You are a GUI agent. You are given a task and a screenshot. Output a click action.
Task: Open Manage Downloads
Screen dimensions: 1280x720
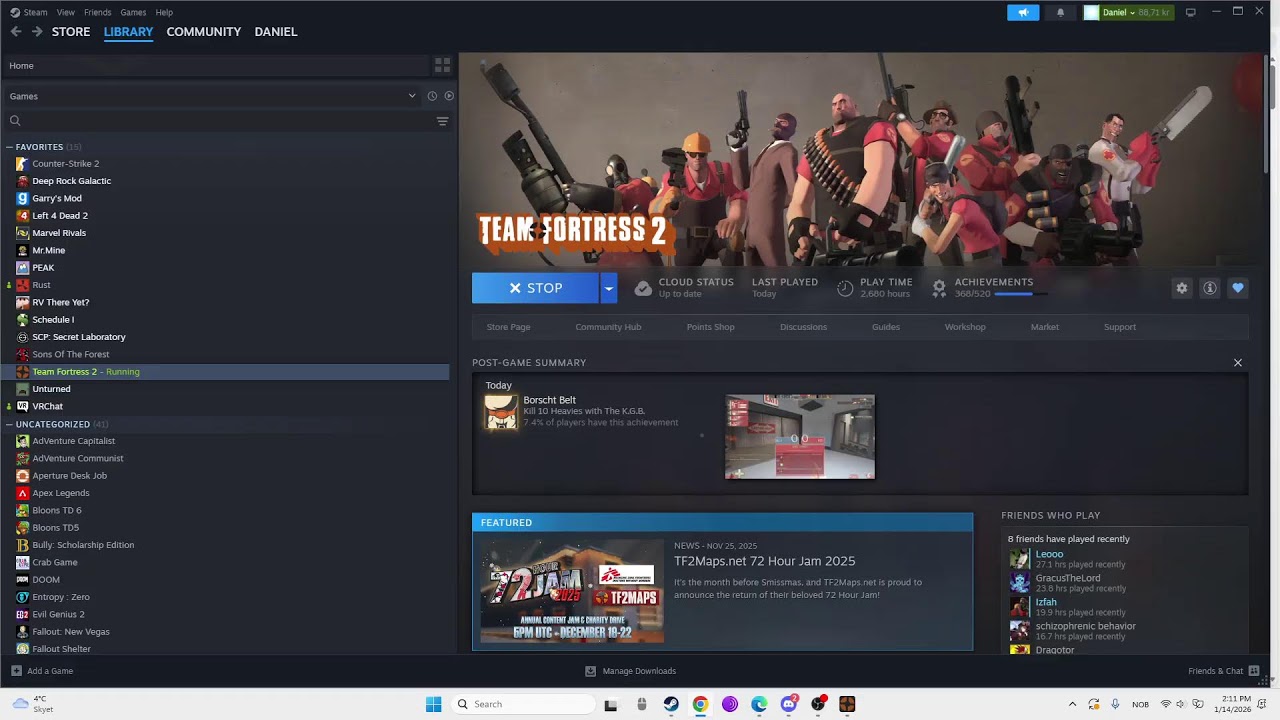[x=631, y=671]
